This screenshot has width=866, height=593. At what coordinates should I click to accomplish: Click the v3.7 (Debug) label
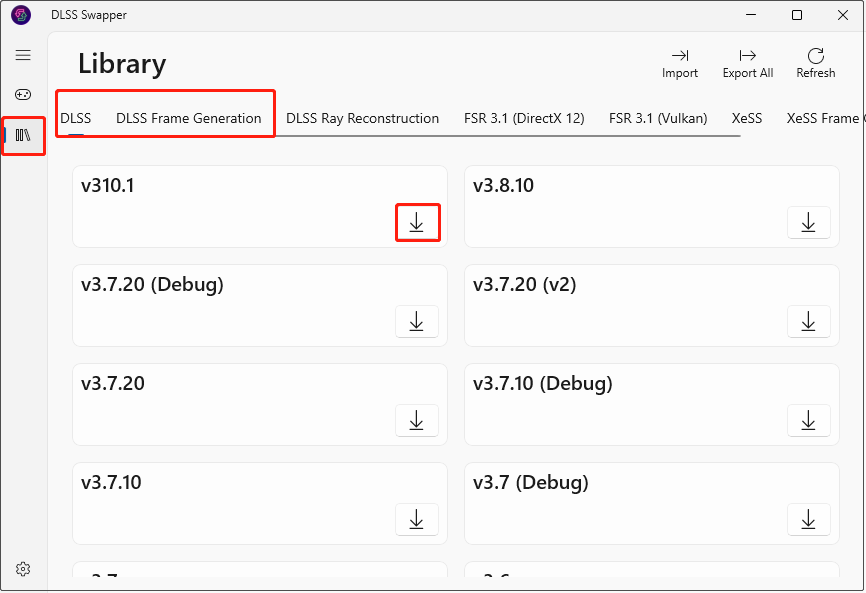[531, 482]
